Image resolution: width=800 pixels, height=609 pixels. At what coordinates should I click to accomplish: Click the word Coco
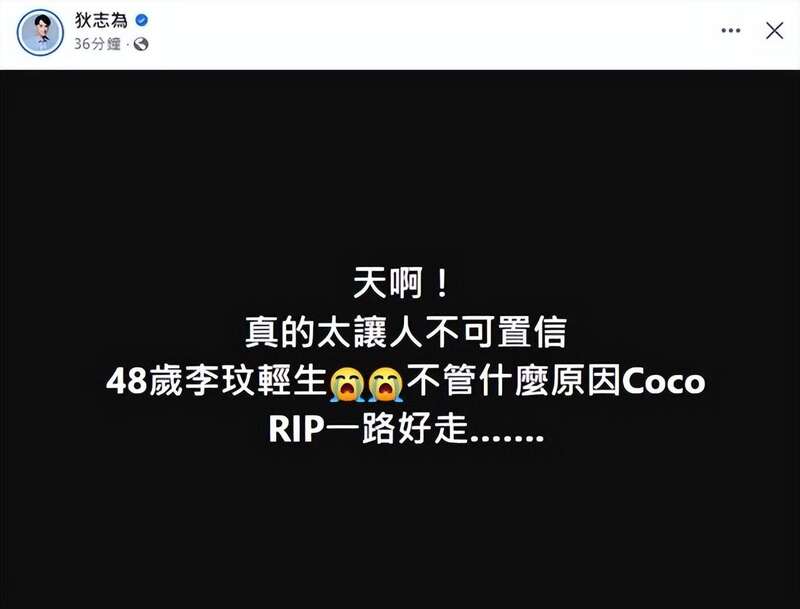click(663, 382)
